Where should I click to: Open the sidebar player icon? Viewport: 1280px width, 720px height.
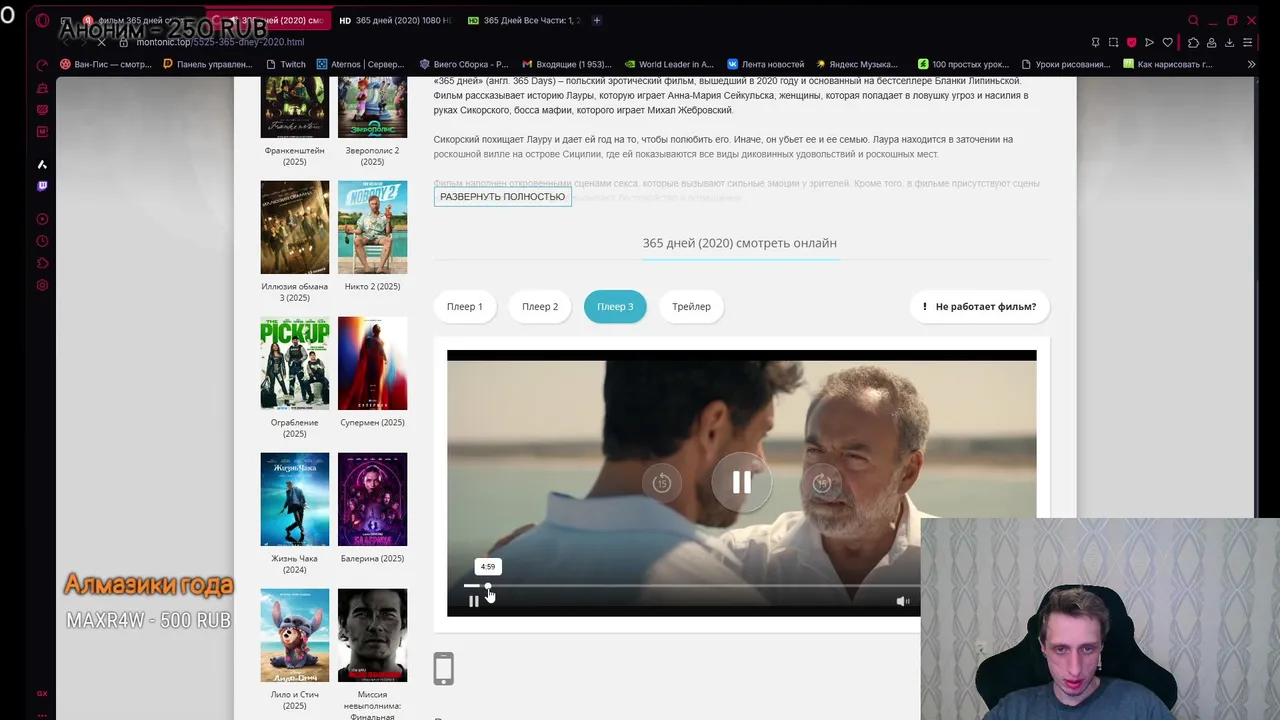pyautogui.click(x=42, y=219)
